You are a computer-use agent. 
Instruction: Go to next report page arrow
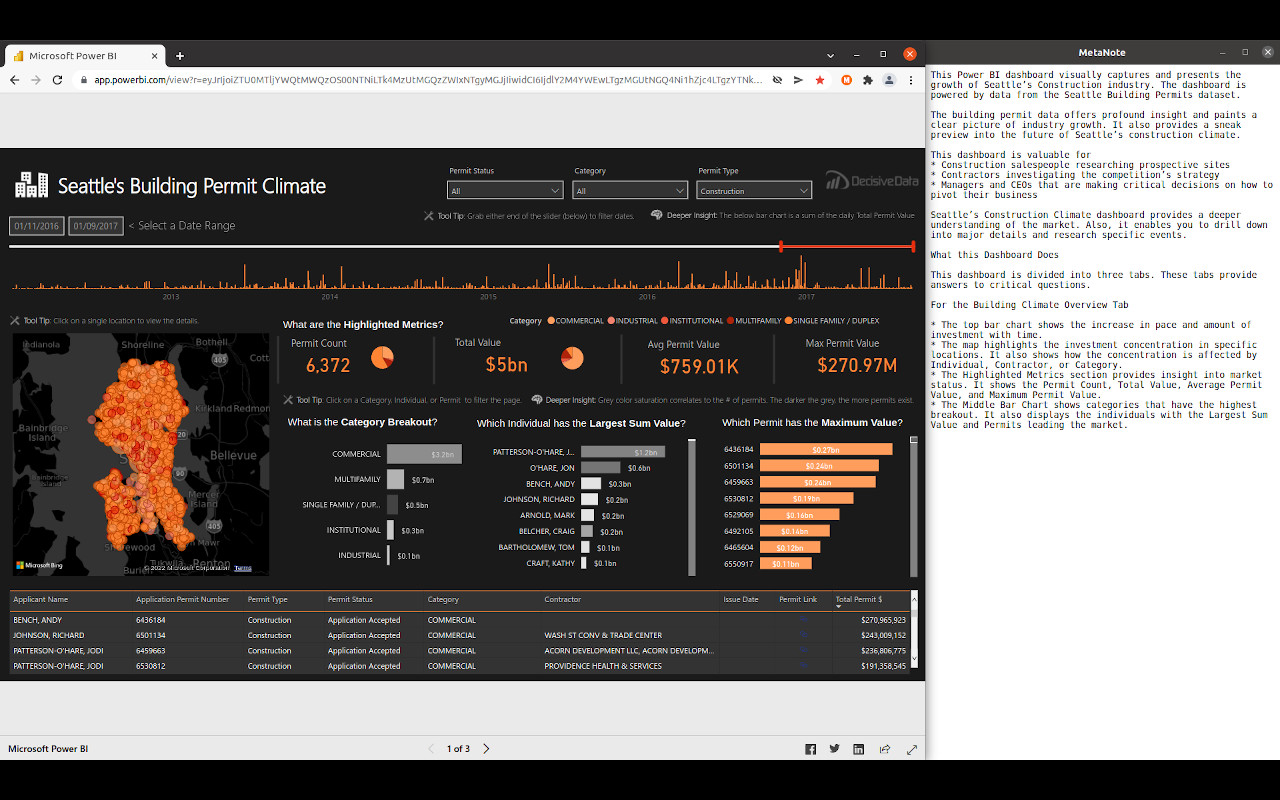pyautogui.click(x=486, y=749)
